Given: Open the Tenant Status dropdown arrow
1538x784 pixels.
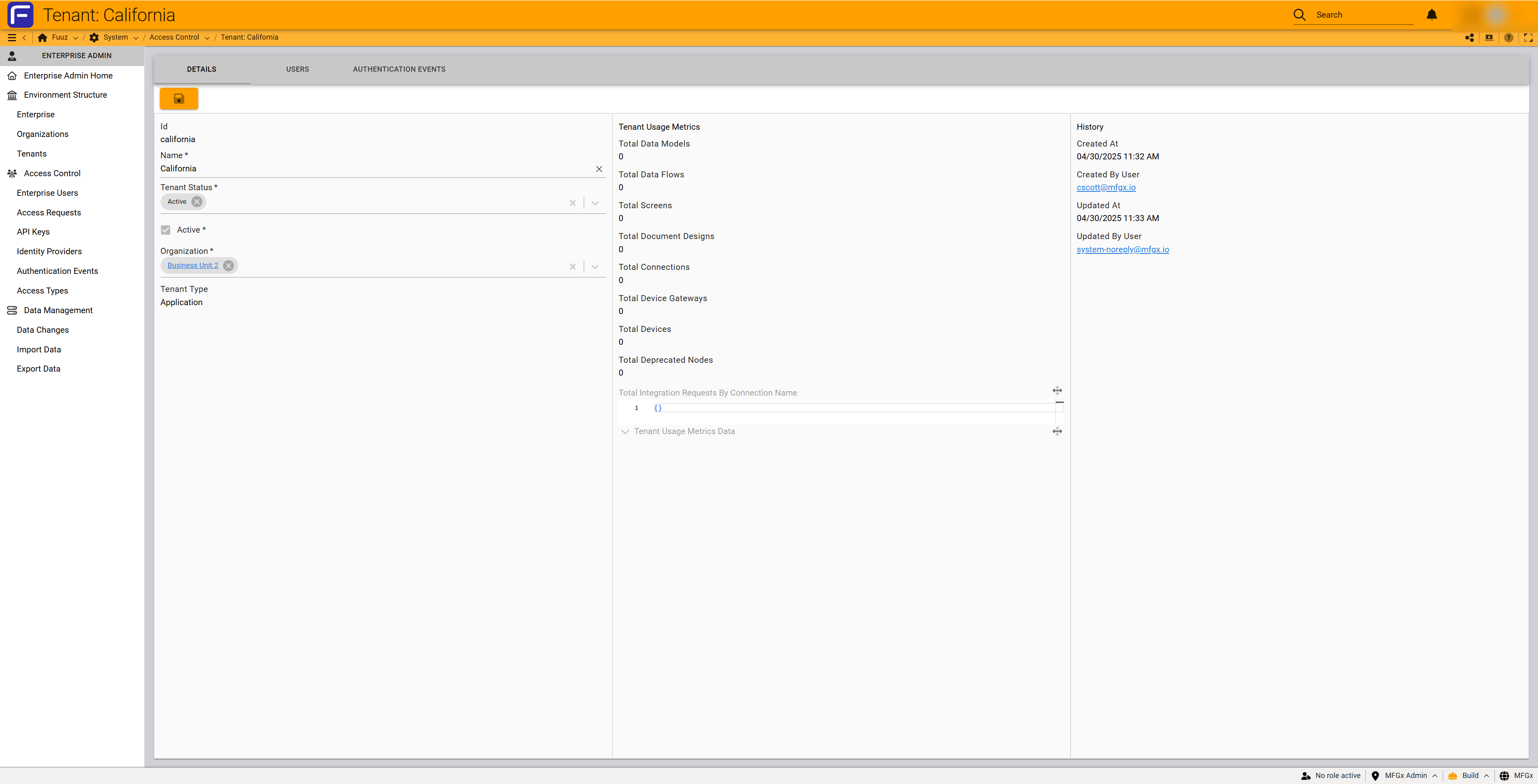Looking at the screenshot, I should coord(595,203).
